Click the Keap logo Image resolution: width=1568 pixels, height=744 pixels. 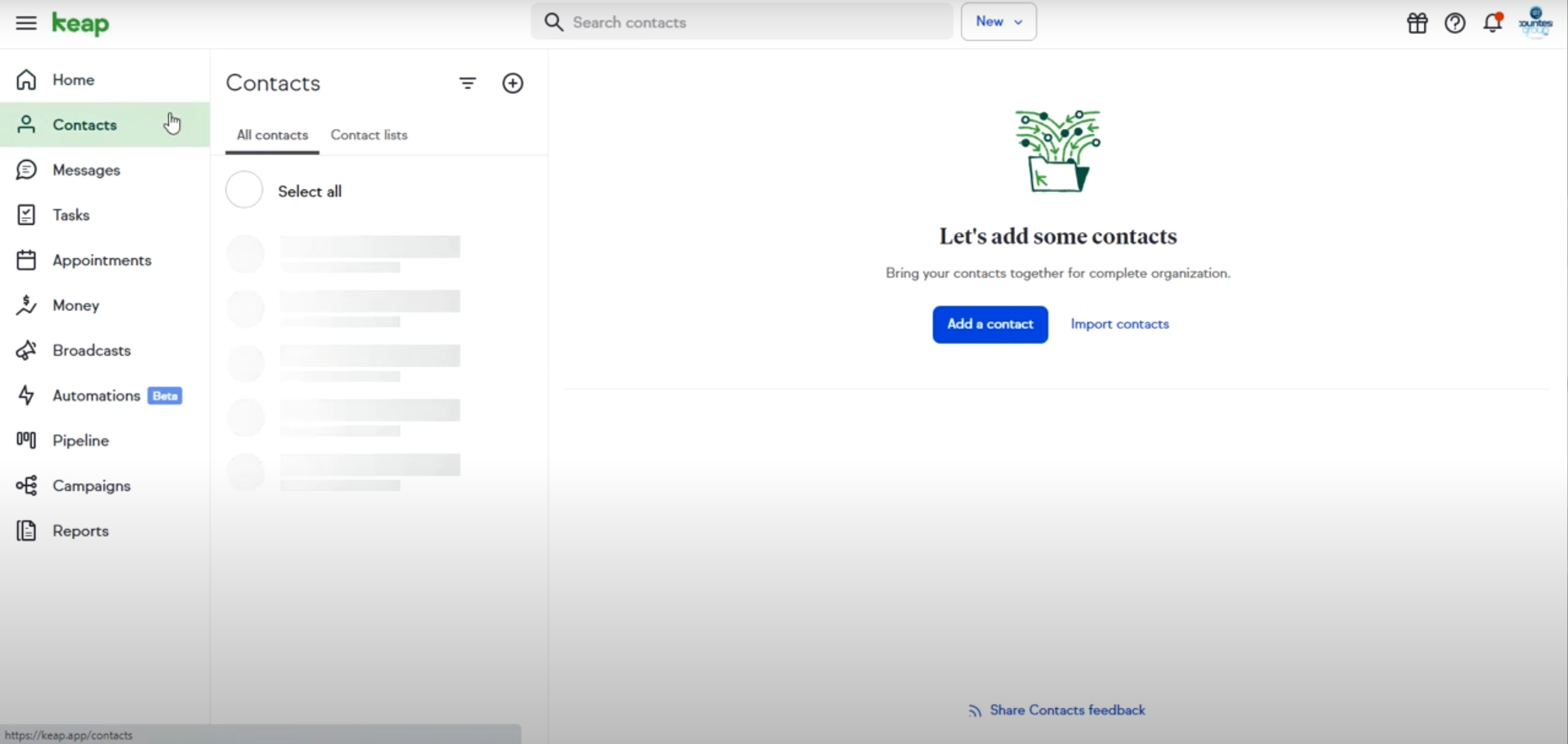(80, 24)
